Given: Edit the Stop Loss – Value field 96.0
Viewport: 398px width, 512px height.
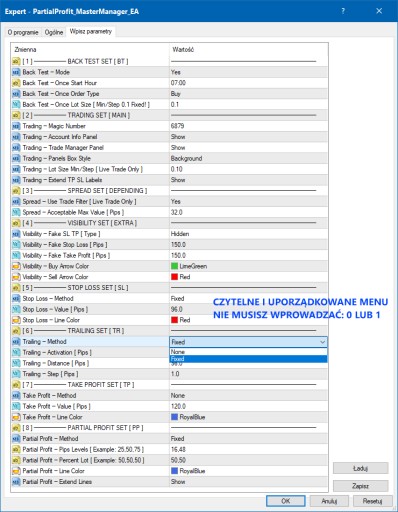Looking at the screenshot, I should [x=248, y=309].
